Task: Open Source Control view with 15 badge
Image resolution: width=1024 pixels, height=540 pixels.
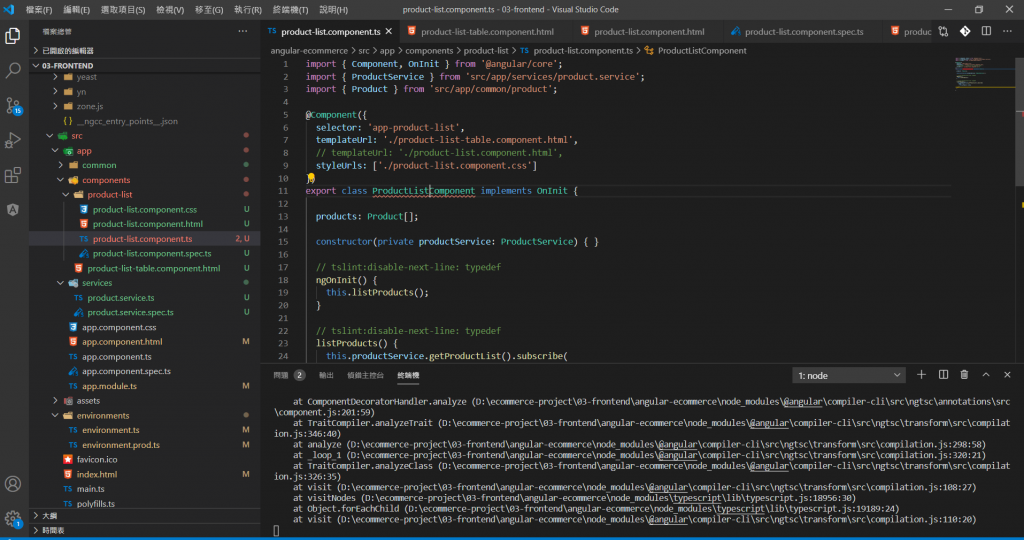Action: pyautogui.click(x=14, y=105)
